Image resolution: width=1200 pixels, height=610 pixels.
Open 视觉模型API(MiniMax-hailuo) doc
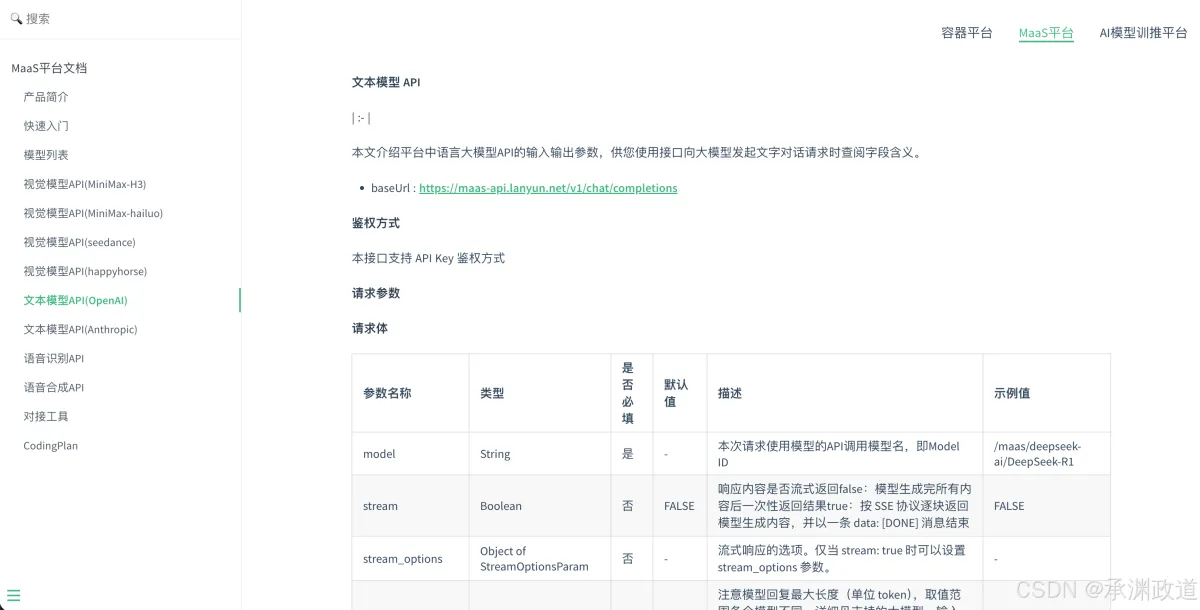pos(93,213)
